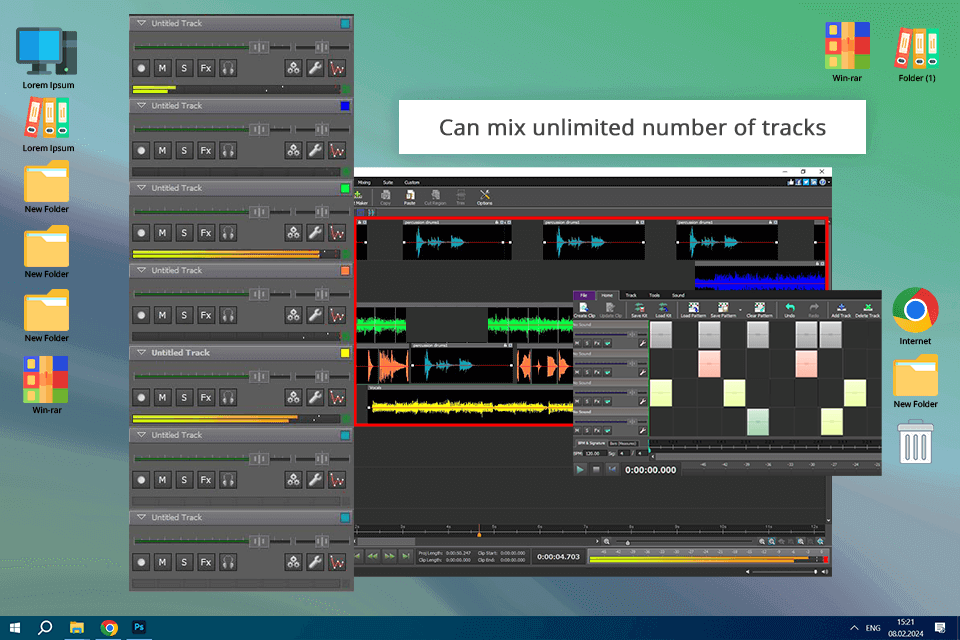The image size is (960, 640).
Task: Switch to Suite tab in main window
Action: [x=388, y=182]
